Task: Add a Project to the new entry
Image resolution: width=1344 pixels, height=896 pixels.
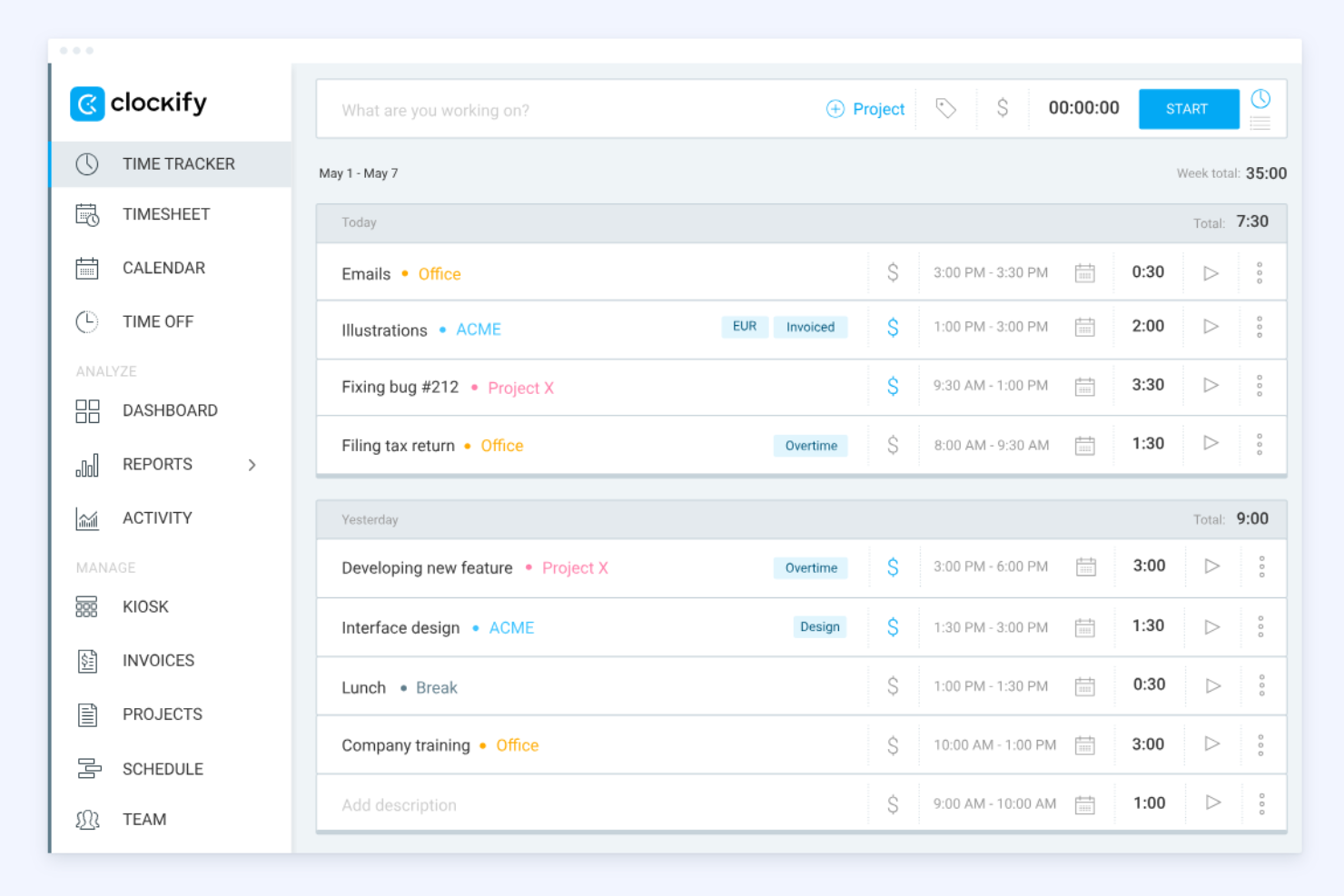Action: [x=865, y=109]
